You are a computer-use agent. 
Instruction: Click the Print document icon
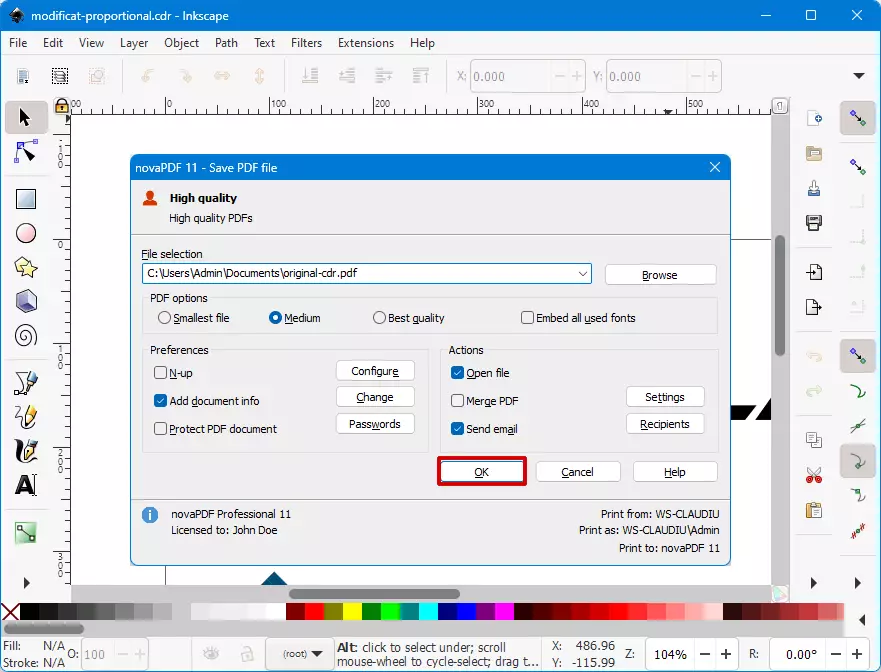(814, 223)
